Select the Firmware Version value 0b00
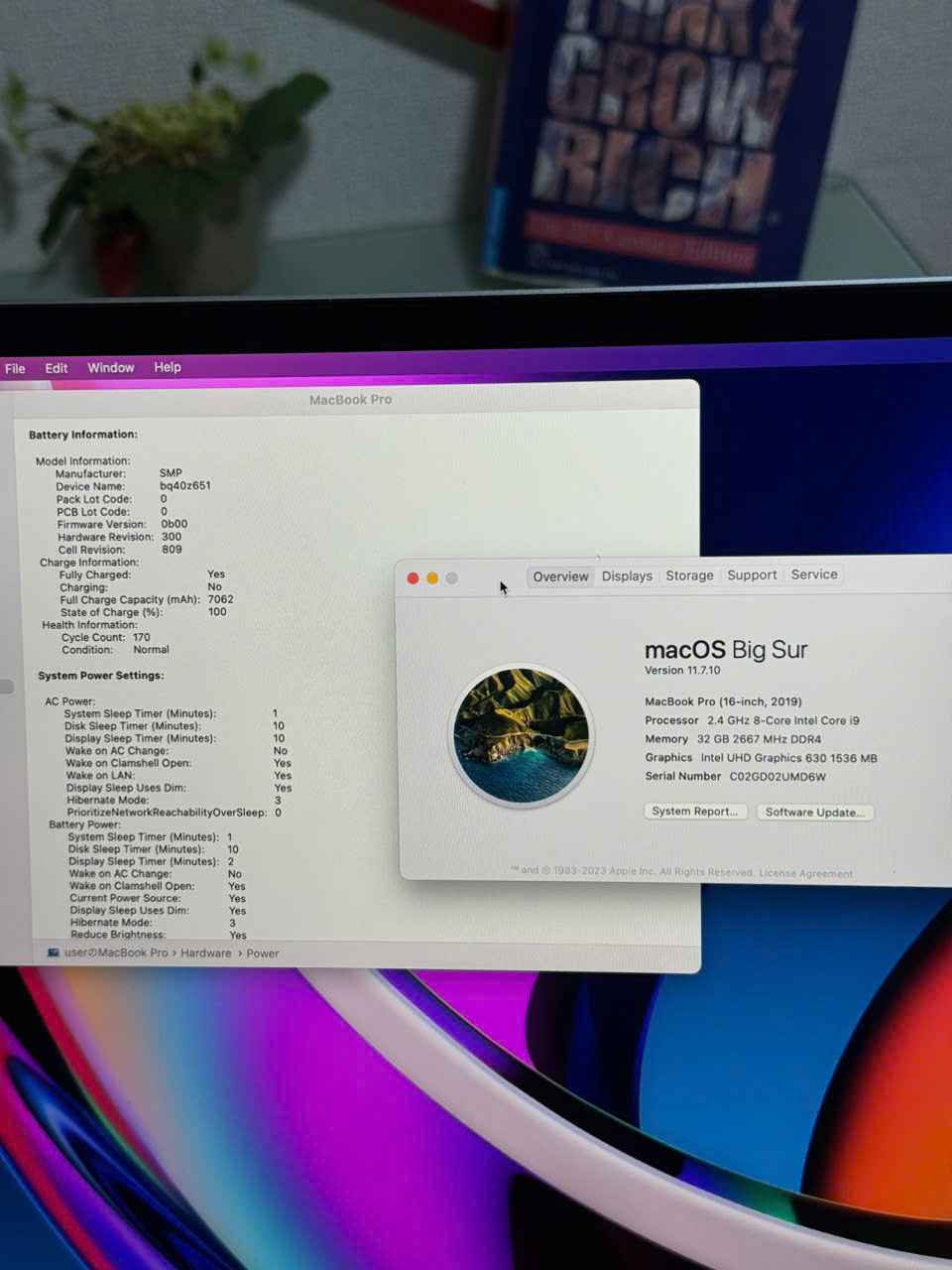Screen dimensions: 952x1270 tap(175, 524)
